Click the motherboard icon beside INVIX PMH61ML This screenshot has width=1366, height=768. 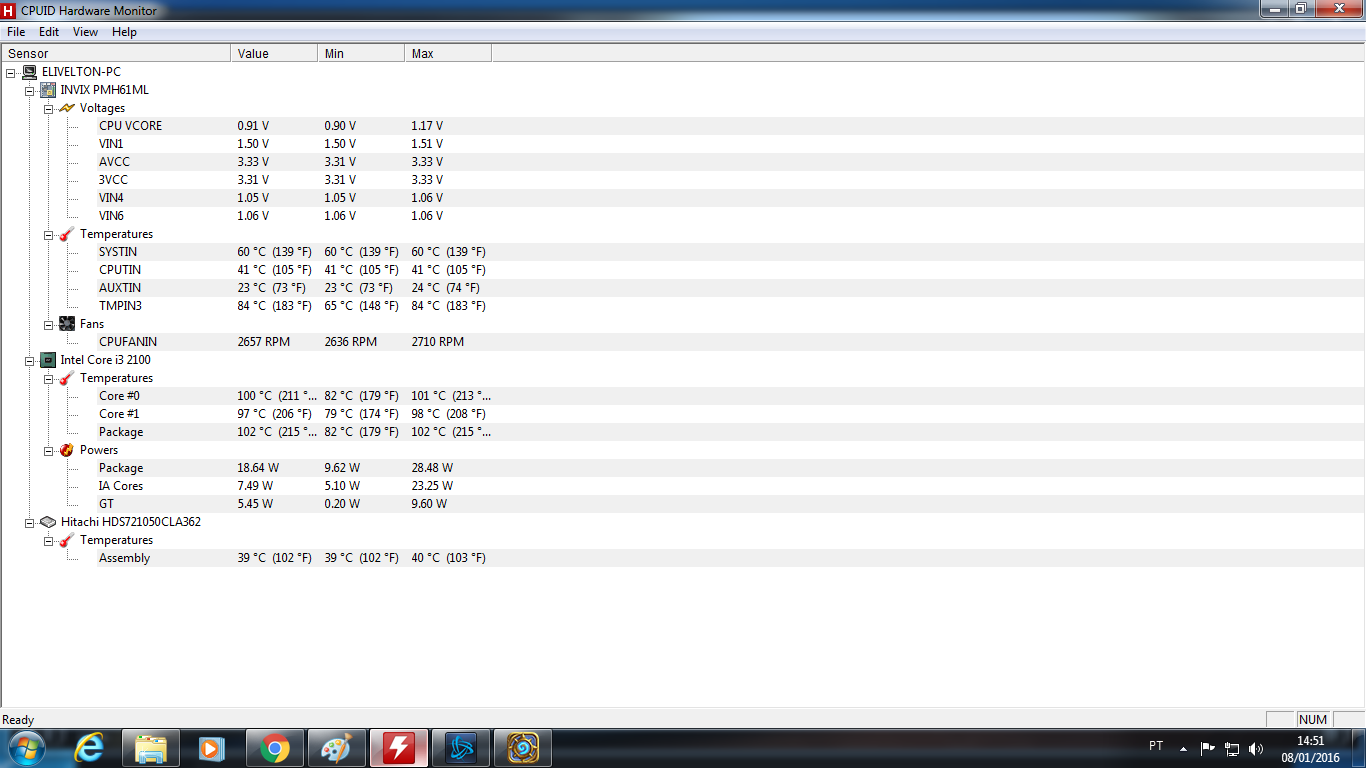[48, 90]
